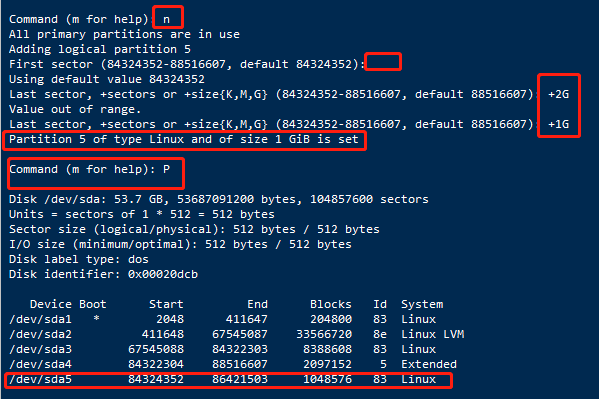Click the '1048576' blocks value
Viewport: 599px width, 399px height.
327,380
